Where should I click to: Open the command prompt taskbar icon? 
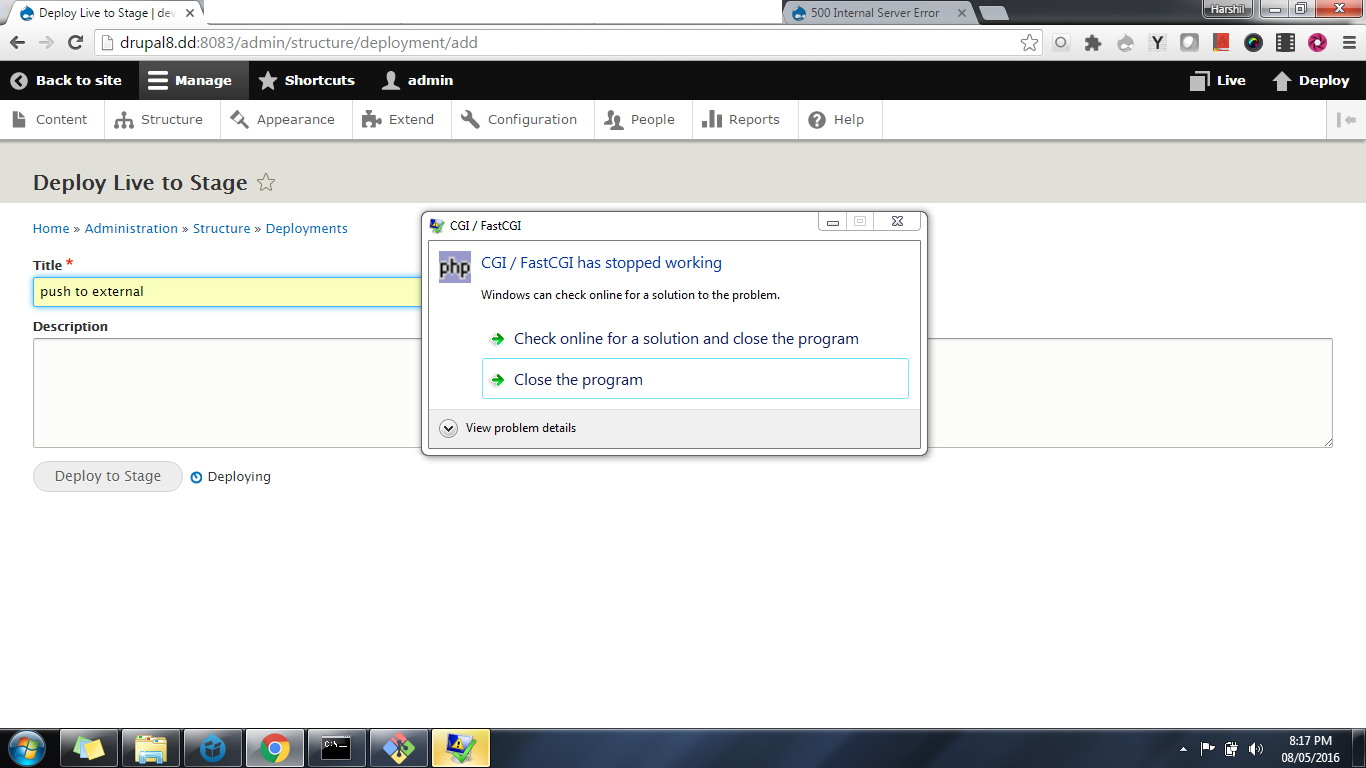(x=337, y=747)
